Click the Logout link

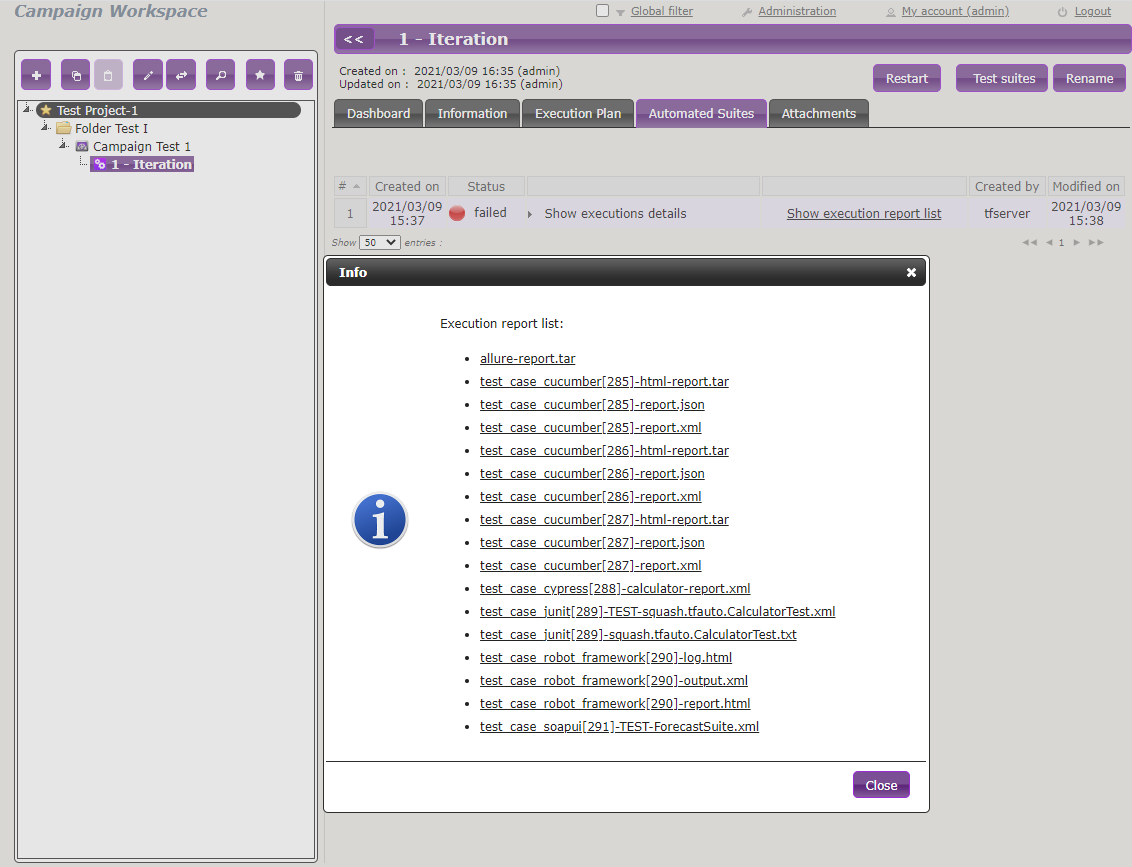[1092, 11]
